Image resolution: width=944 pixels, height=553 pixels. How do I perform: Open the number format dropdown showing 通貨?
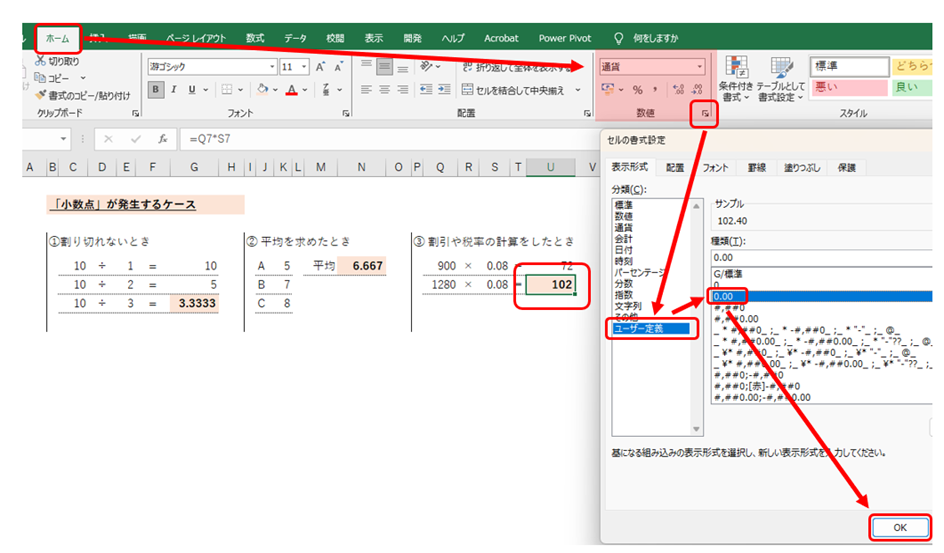699,67
